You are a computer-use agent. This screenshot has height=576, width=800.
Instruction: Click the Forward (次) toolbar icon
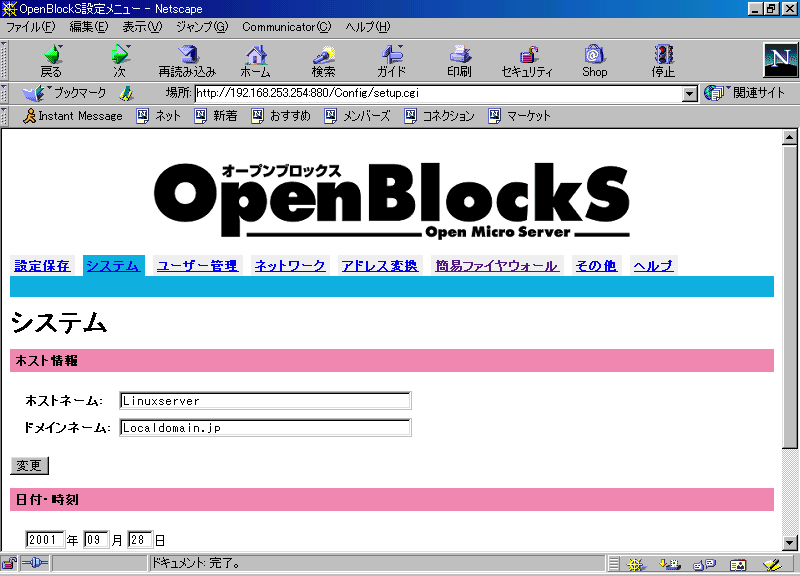[x=120, y=60]
